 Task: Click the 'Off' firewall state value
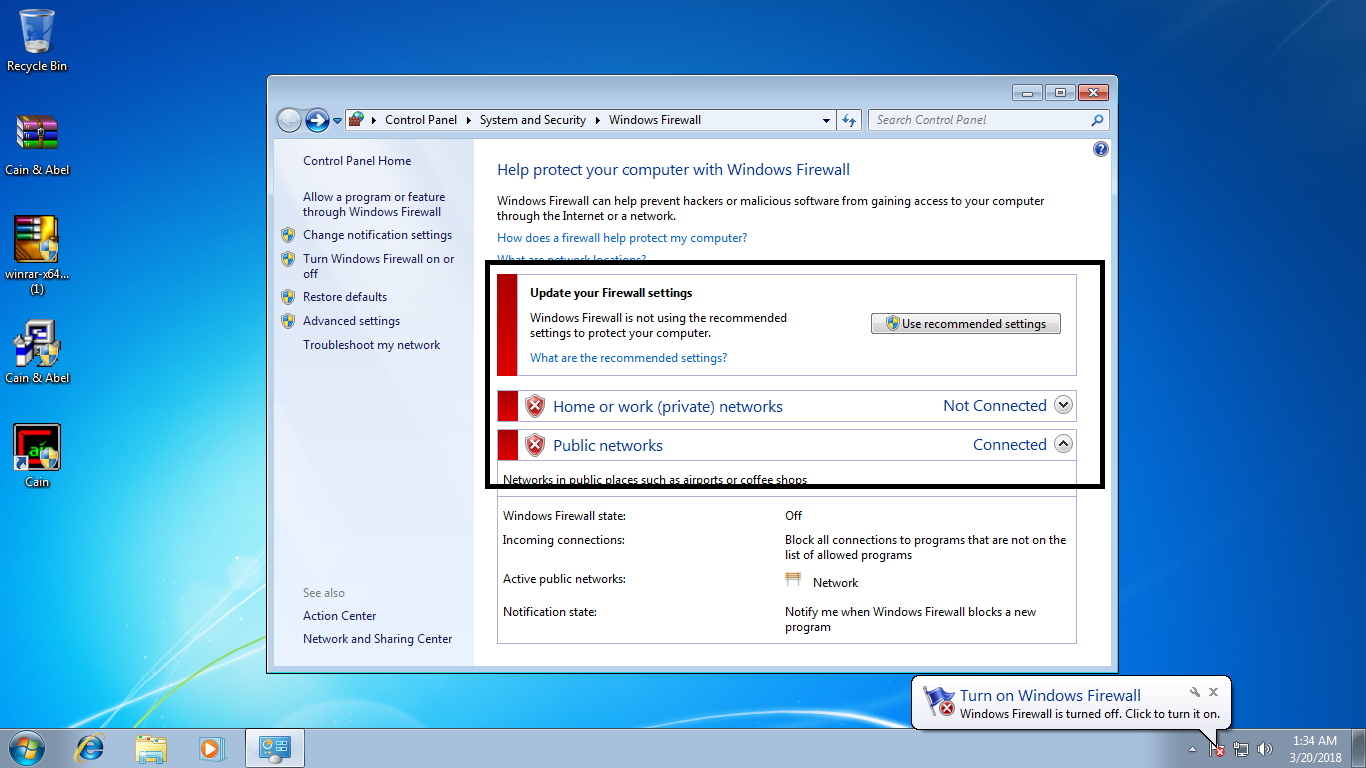point(793,516)
